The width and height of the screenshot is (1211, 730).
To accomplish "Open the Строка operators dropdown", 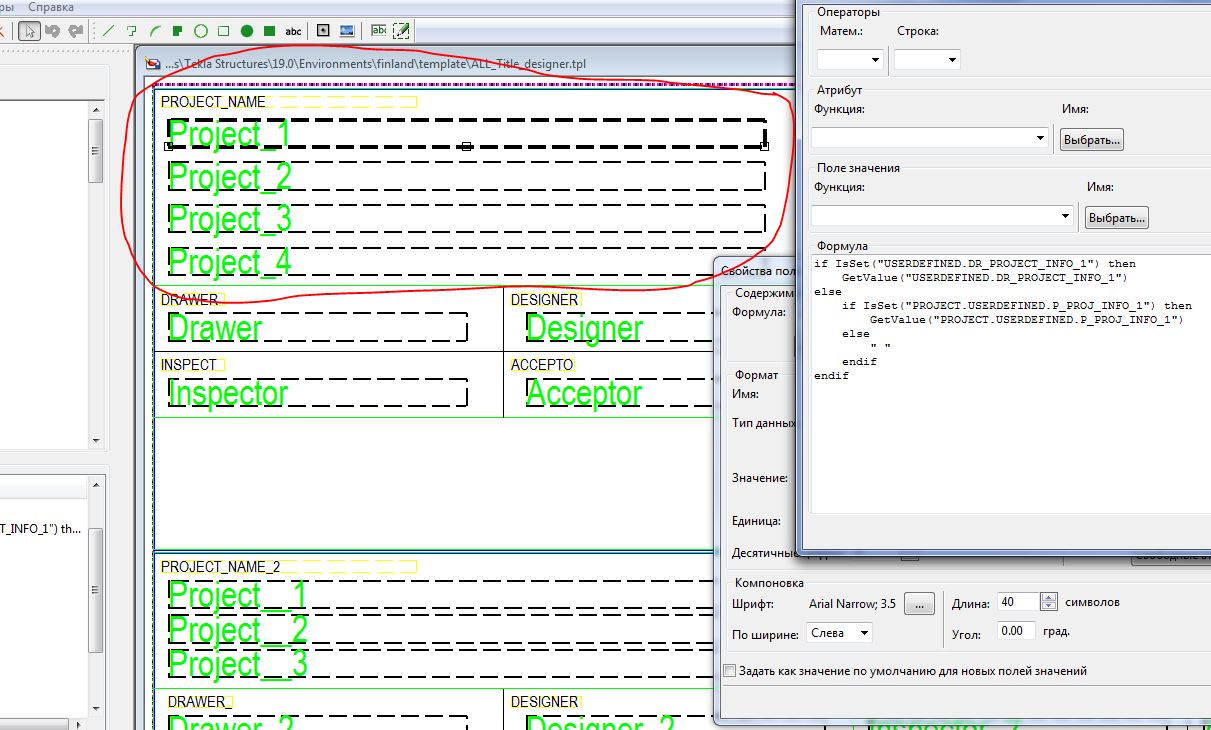I will pos(927,60).
